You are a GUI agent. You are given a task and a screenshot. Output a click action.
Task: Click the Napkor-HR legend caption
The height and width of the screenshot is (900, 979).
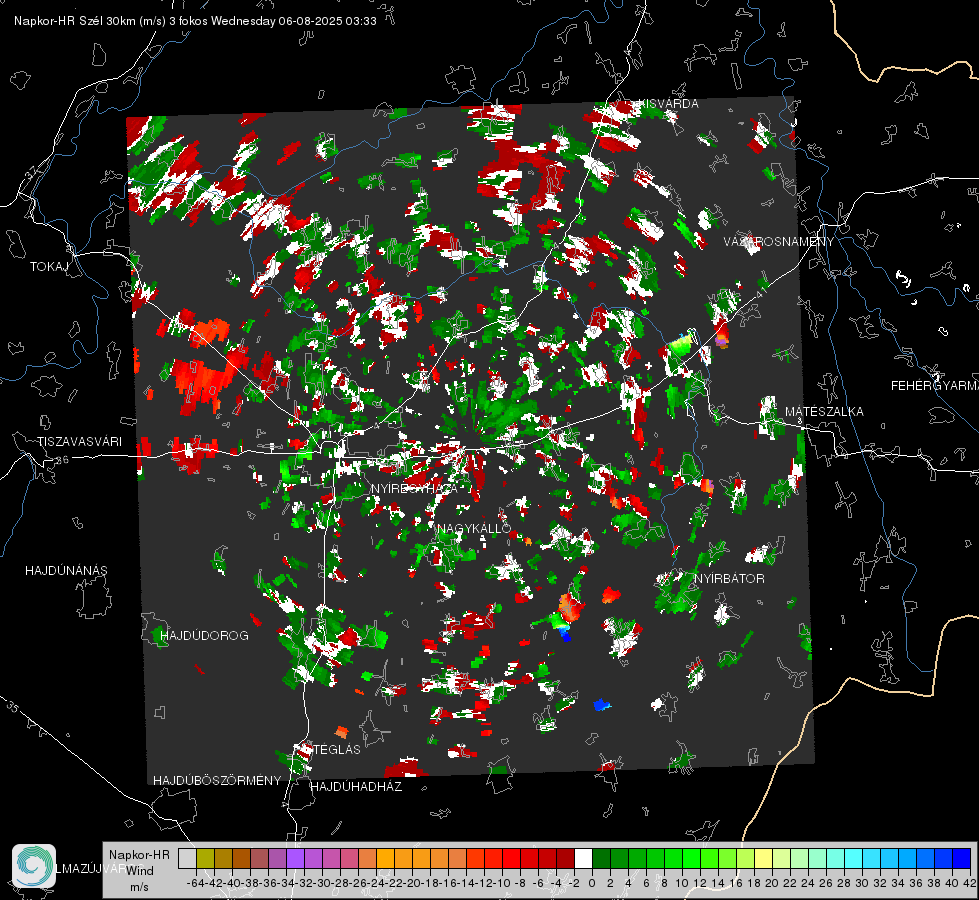(139, 855)
